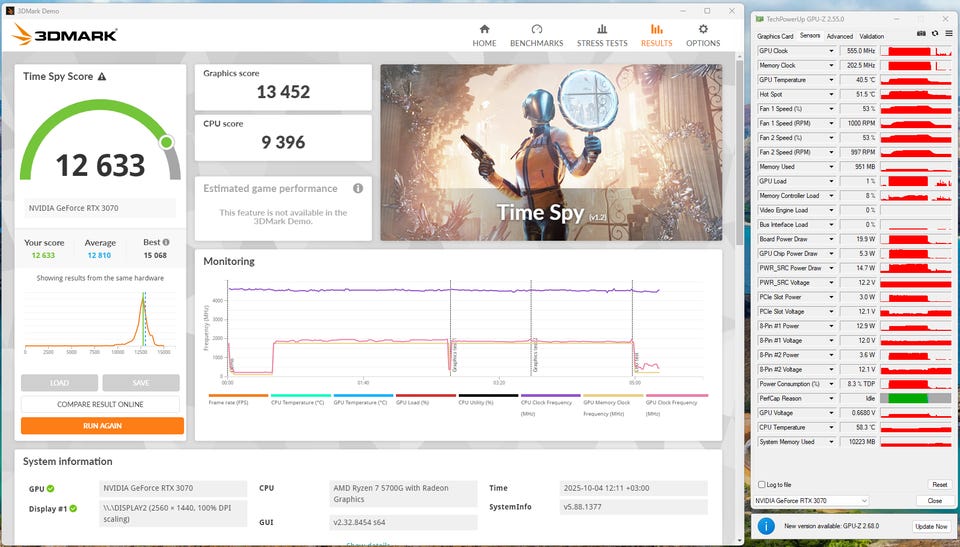Select the Results section

[x=656, y=36]
